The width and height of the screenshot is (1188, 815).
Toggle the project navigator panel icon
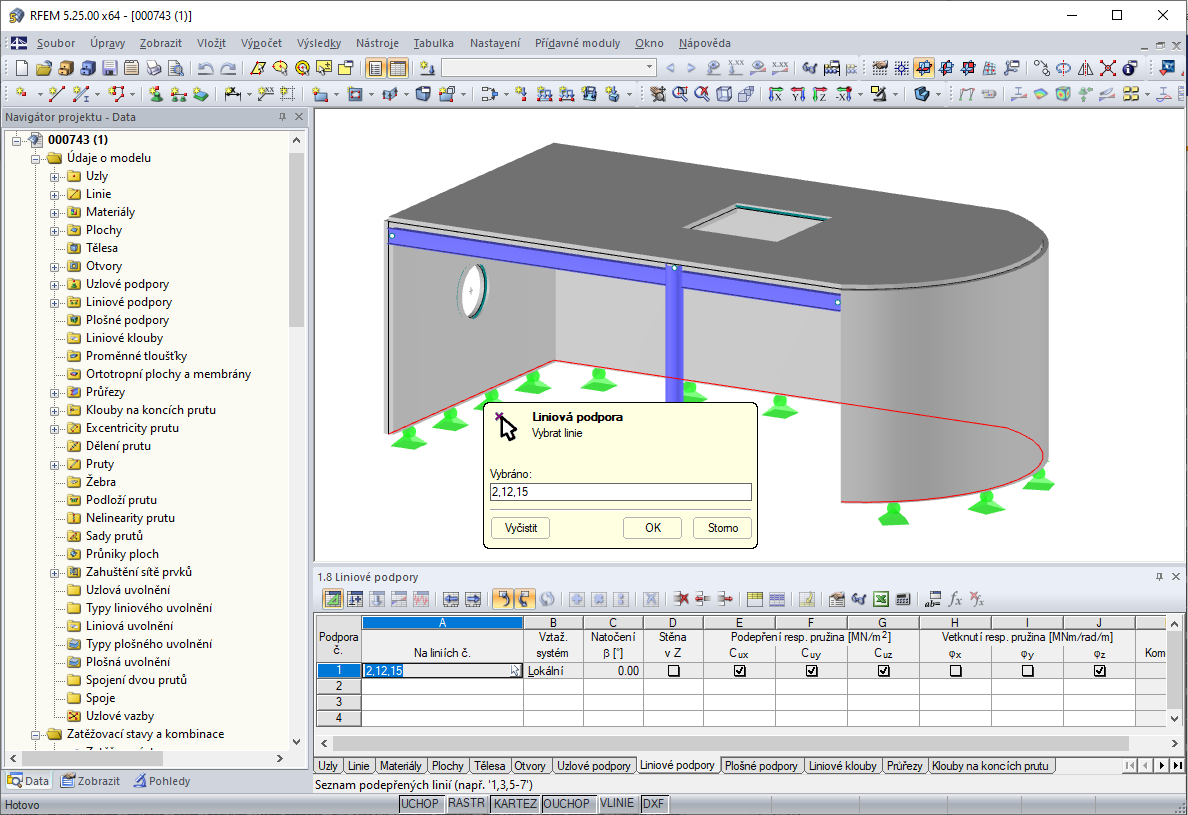pos(375,68)
